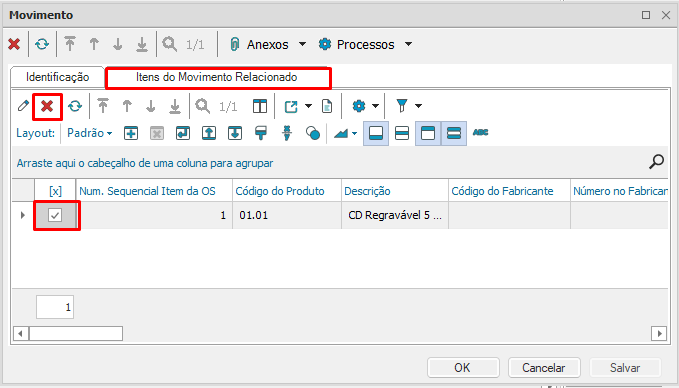Click the footer count box showing 1
Viewport: 679px width, 388px height.
coord(55,307)
